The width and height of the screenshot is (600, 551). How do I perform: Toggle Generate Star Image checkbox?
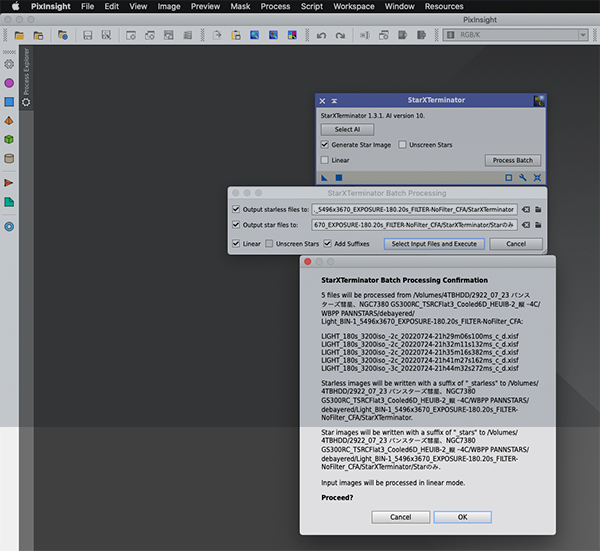click(325, 145)
